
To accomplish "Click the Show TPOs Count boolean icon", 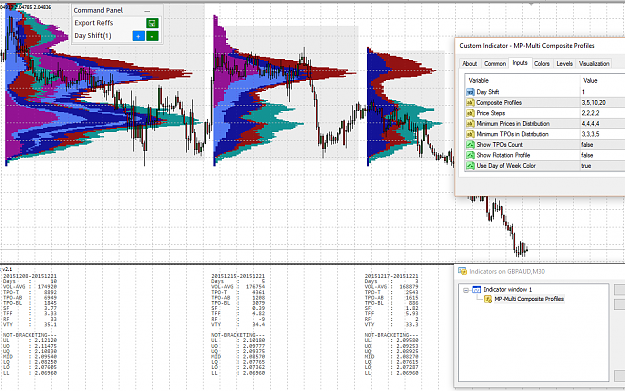I will coord(470,145).
